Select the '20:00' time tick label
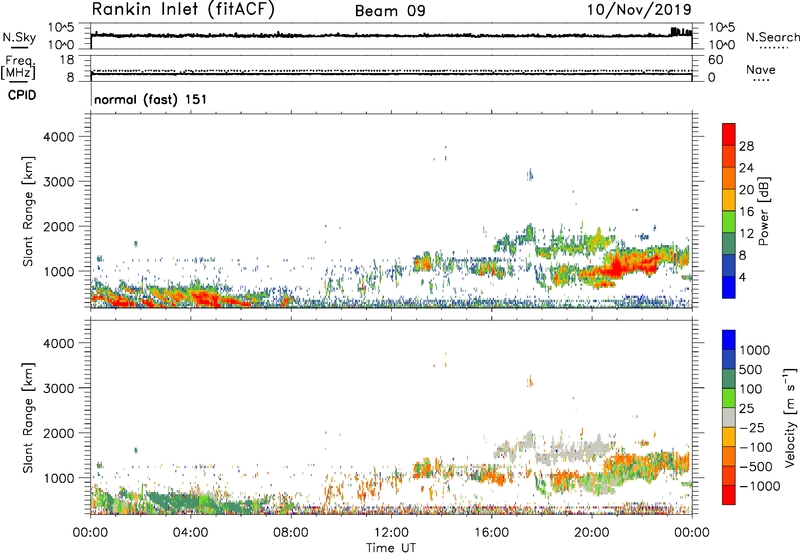Viewport: 800px width, 554px height. click(591, 533)
